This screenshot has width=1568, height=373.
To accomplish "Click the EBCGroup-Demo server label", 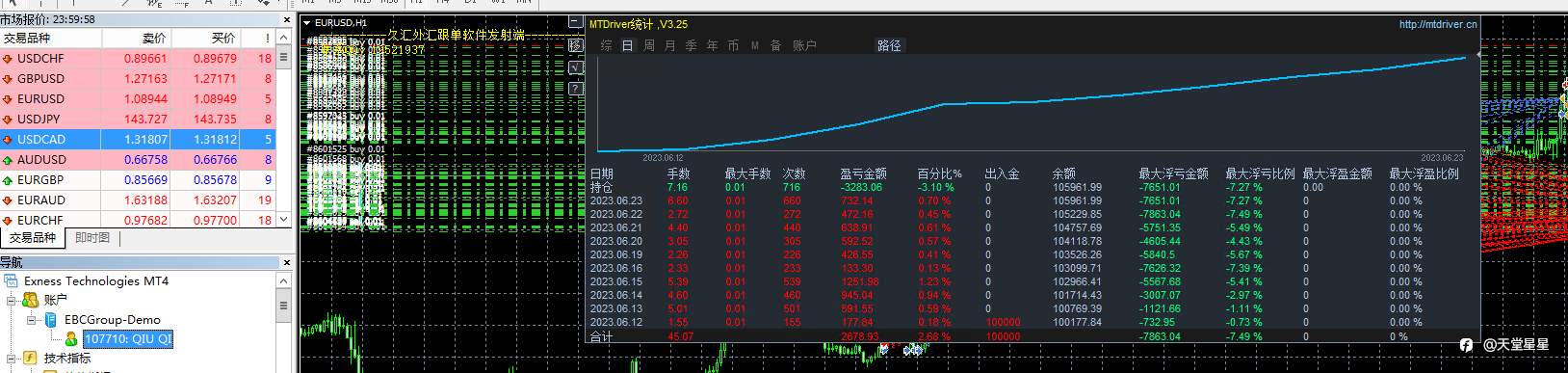I will tap(113, 320).
